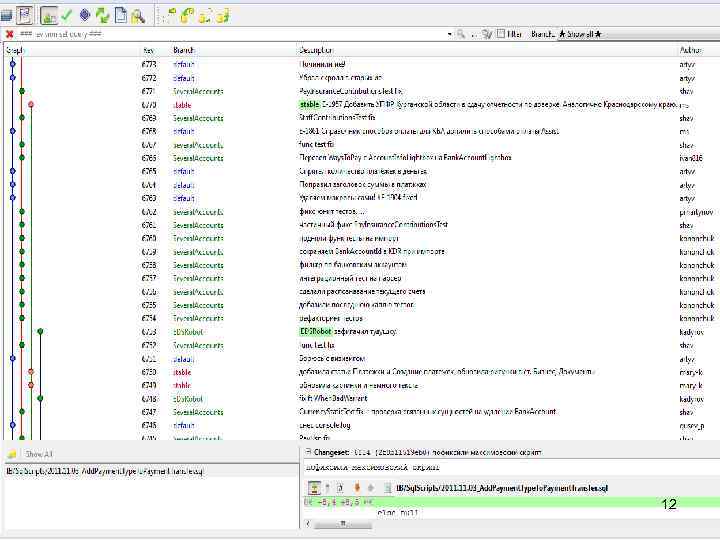Click the folder icon next to Show All
This screenshot has width=720, height=540.
coord(12,455)
